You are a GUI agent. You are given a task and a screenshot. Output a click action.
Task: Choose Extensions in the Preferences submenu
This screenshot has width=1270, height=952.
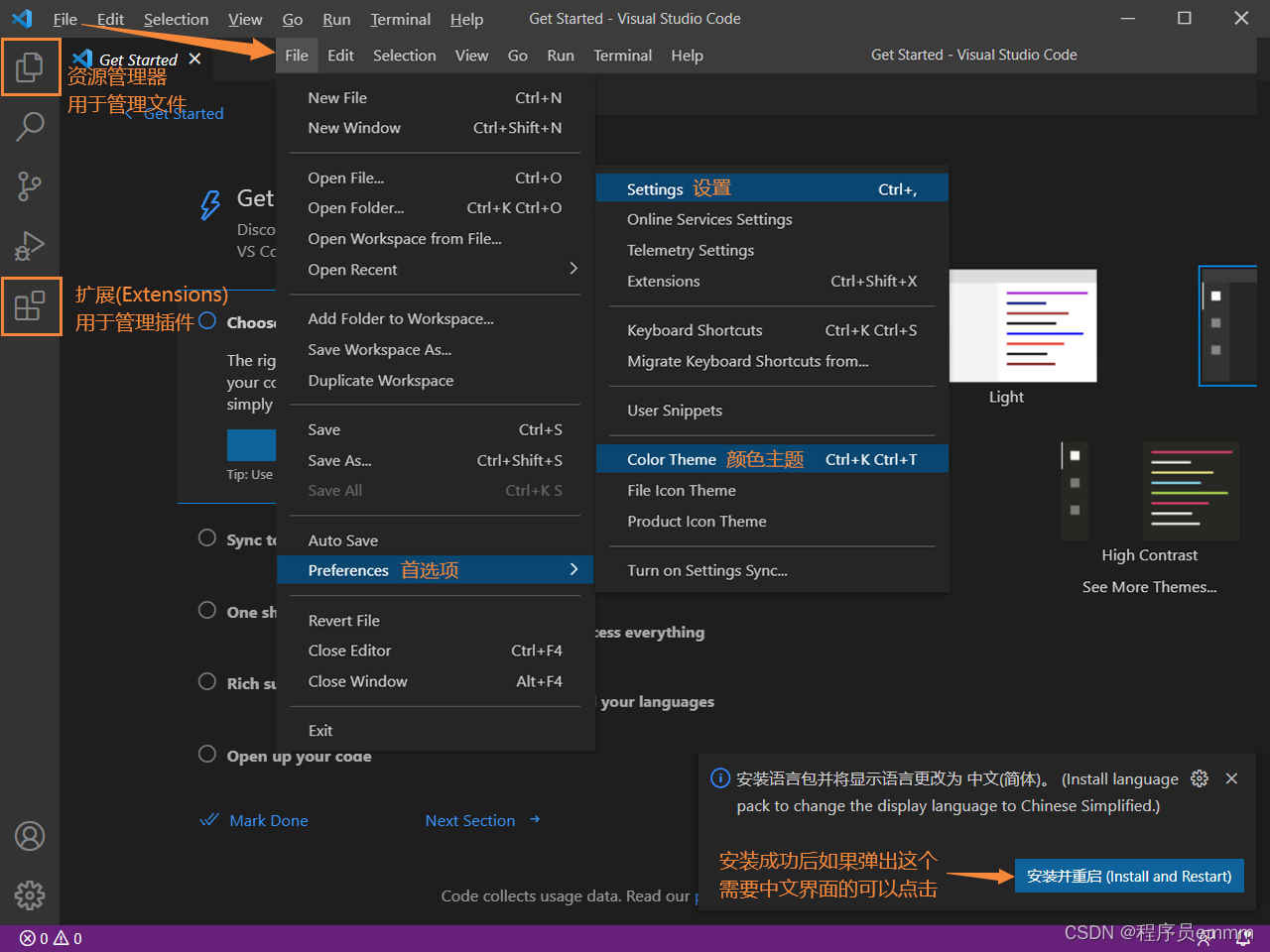(x=772, y=281)
